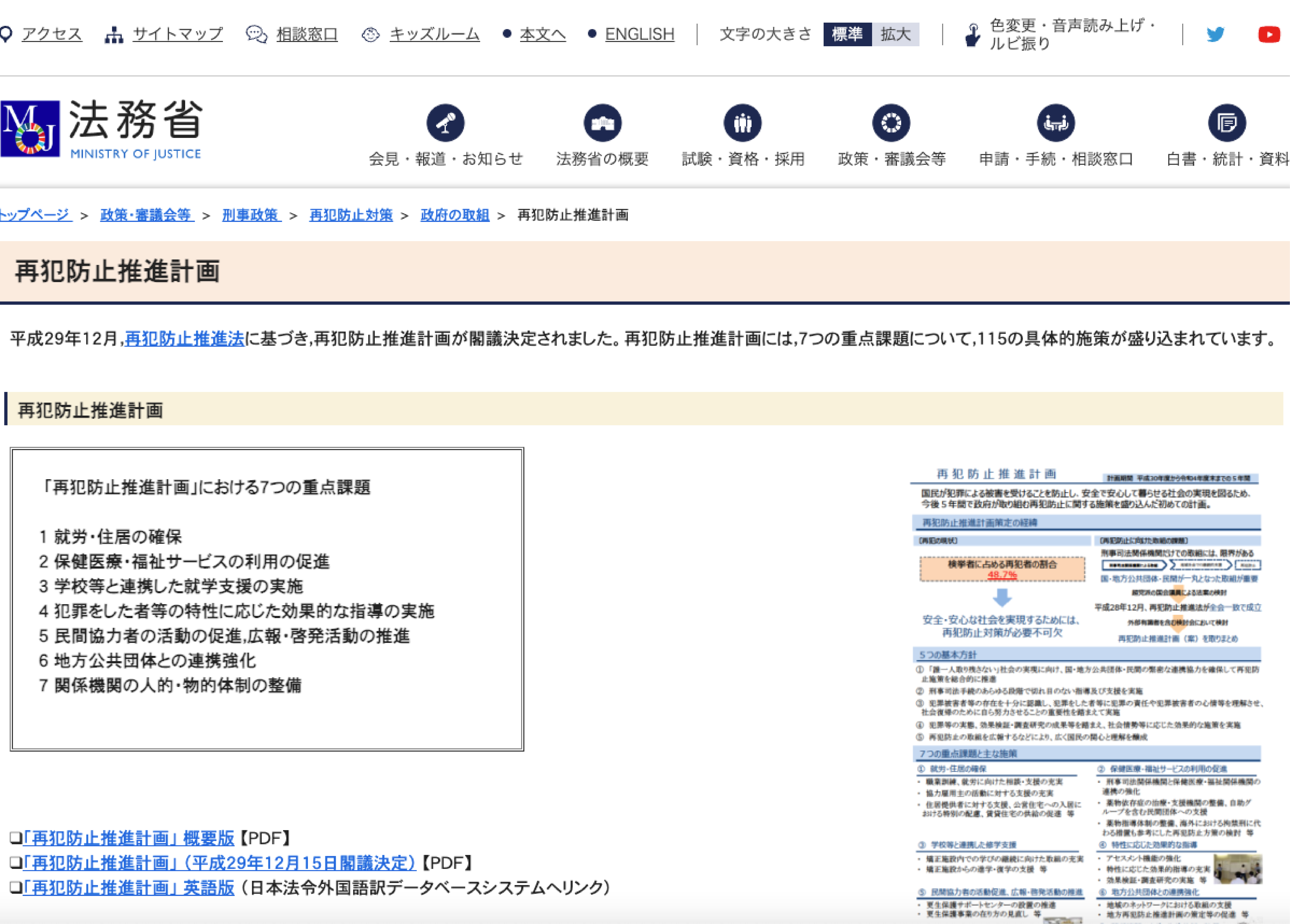1290x924 pixels.
Task: Click item 2 保健医療・福祉サービスの利用の促進
Action: [184, 562]
